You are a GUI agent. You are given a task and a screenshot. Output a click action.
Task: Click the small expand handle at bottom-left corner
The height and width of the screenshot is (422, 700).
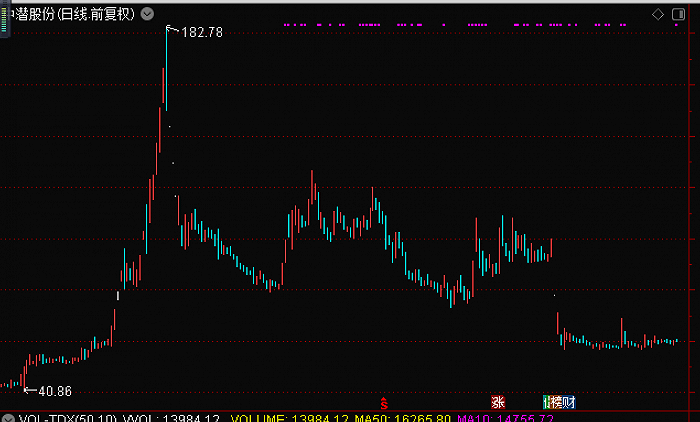6,416
